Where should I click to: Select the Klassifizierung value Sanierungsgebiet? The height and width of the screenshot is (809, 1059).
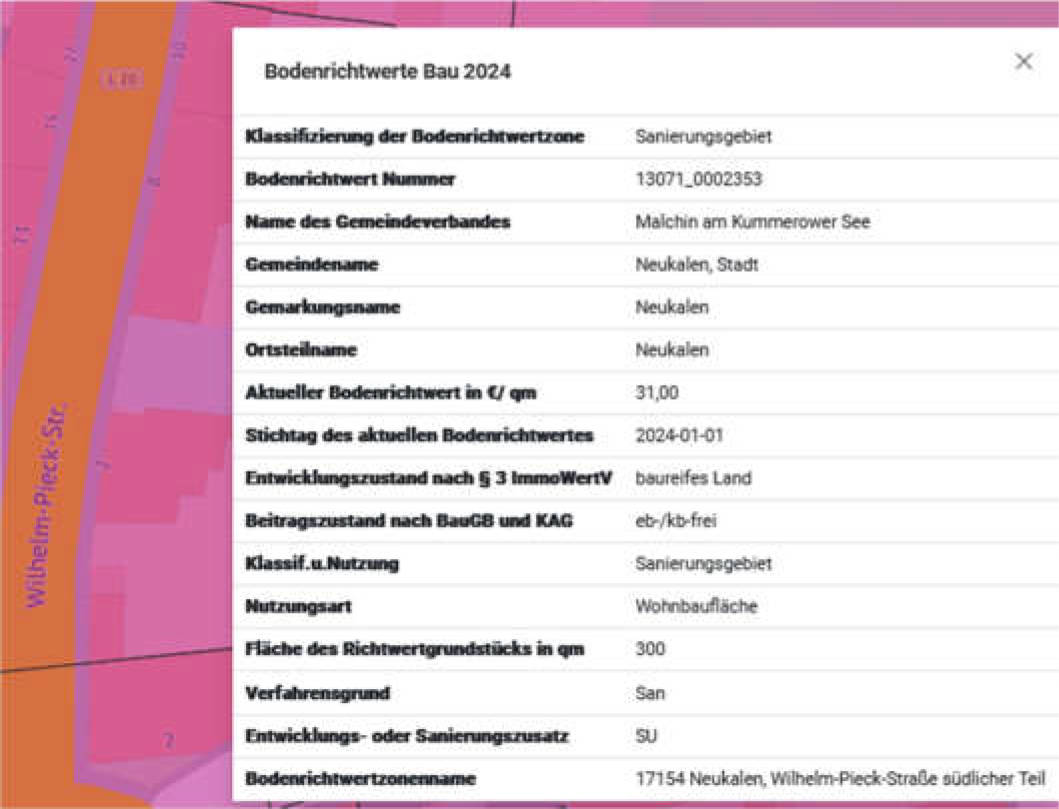pos(693,136)
